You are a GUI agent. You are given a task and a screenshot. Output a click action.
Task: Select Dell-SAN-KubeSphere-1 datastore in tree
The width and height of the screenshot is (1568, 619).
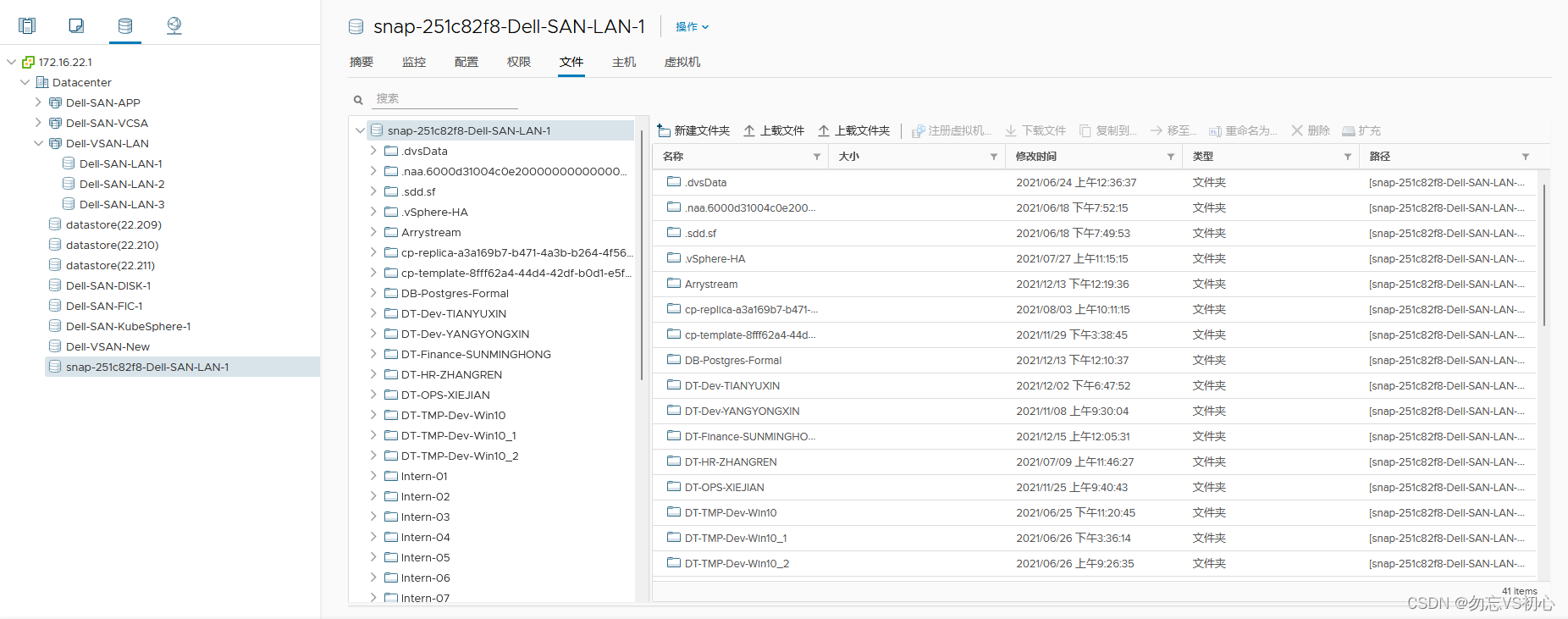[x=128, y=326]
